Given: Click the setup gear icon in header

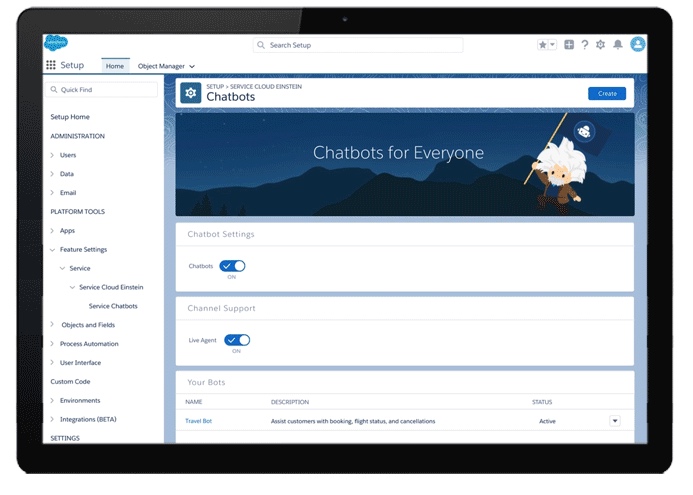Looking at the screenshot, I should [600, 45].
